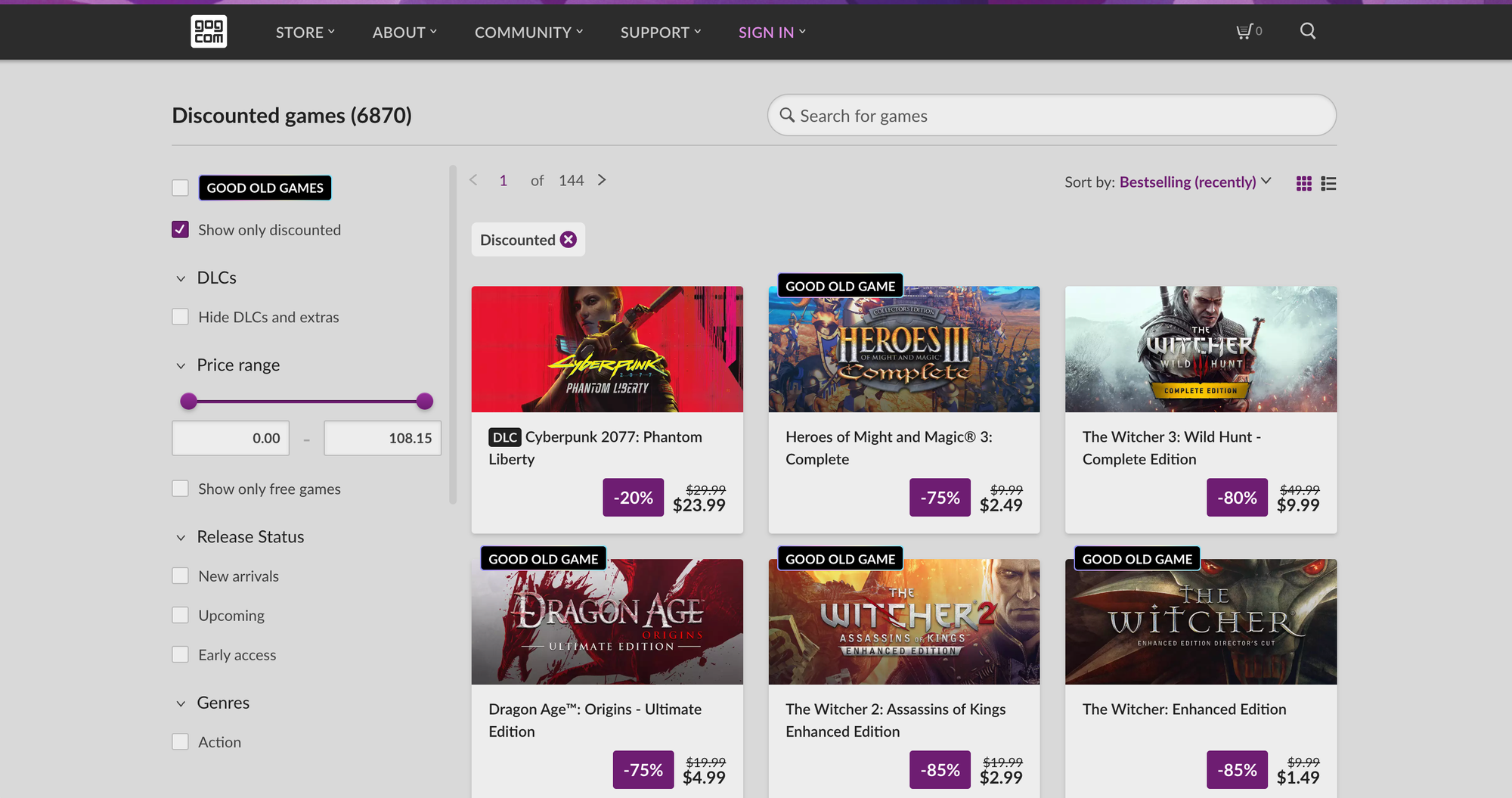Click the -20% discount badge on Cyberpunk
The height and width of the screenshot is (798, 1512).
(634, 498)
